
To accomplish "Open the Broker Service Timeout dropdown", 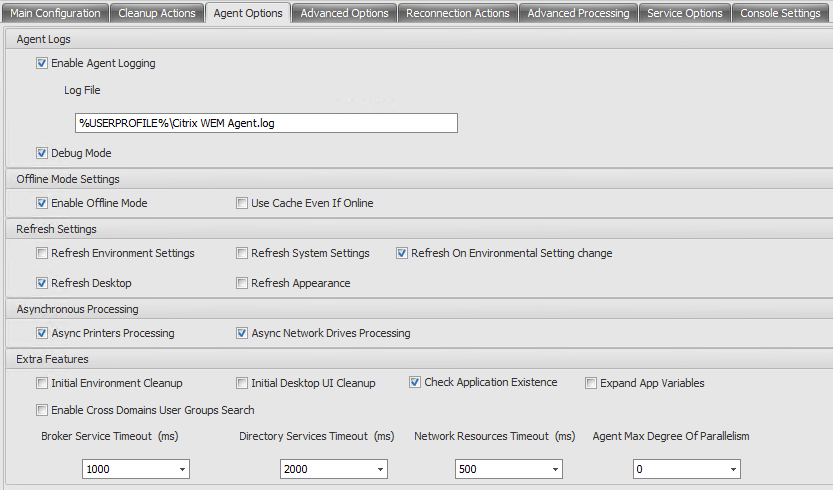I will pos(182,469).
